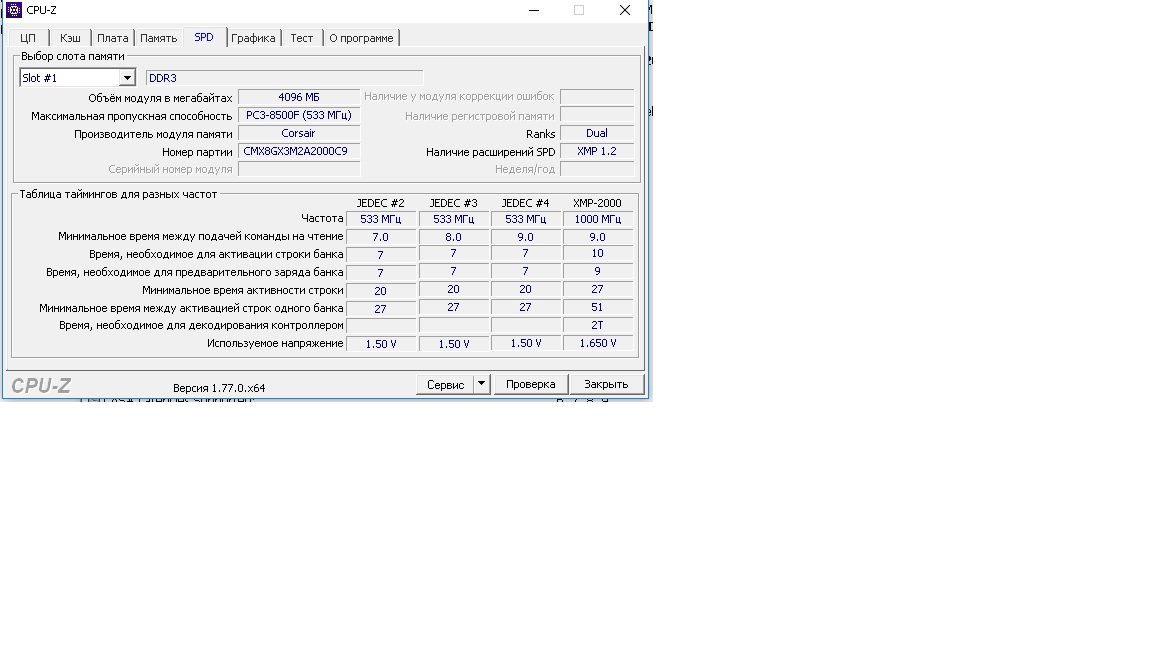
Task: Open the Плата tab
Action: [x=112, y=38]
